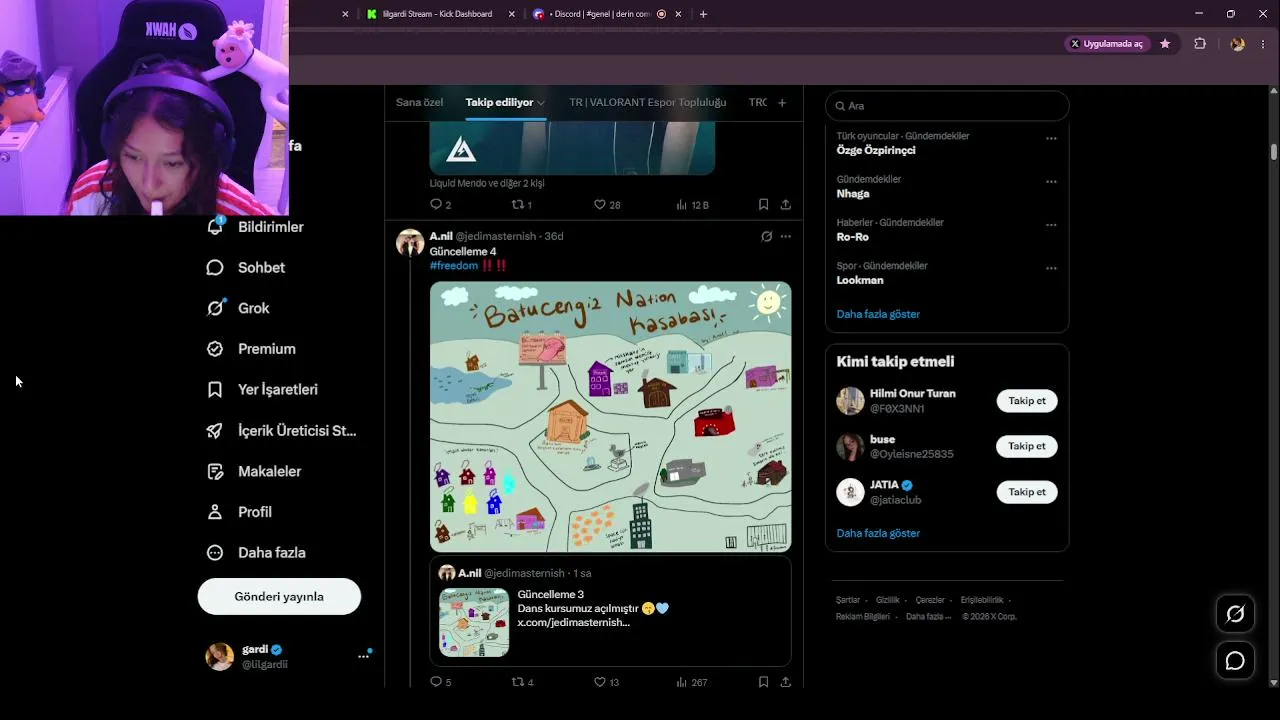Screen dimensions: 1280x720
Task: Open Batucengiz Nation Kasabası map image
Action: click(611, 417)
